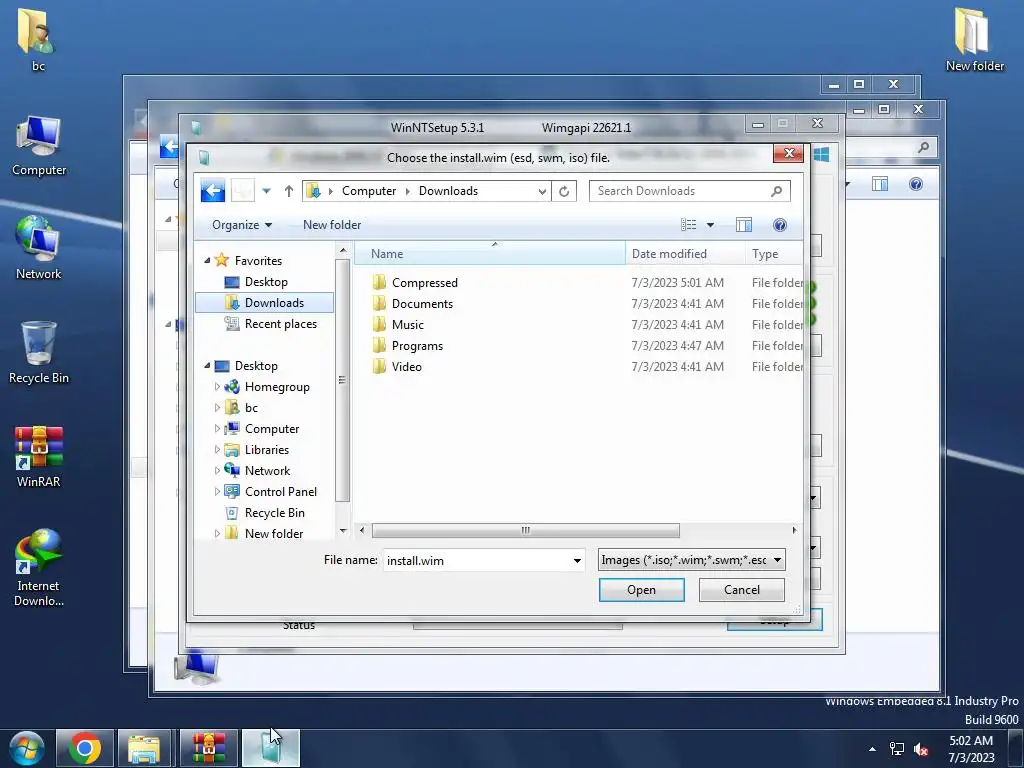Click the background Explorer window help icon
The width and height of the screenshot is (1024, 768).
(x=916, y=184)
